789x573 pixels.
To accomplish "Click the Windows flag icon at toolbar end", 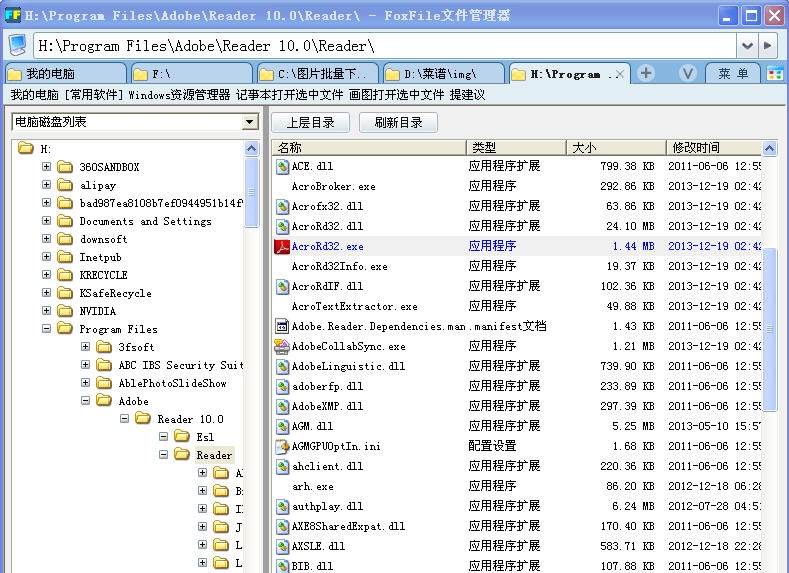I will coord(775,74).
